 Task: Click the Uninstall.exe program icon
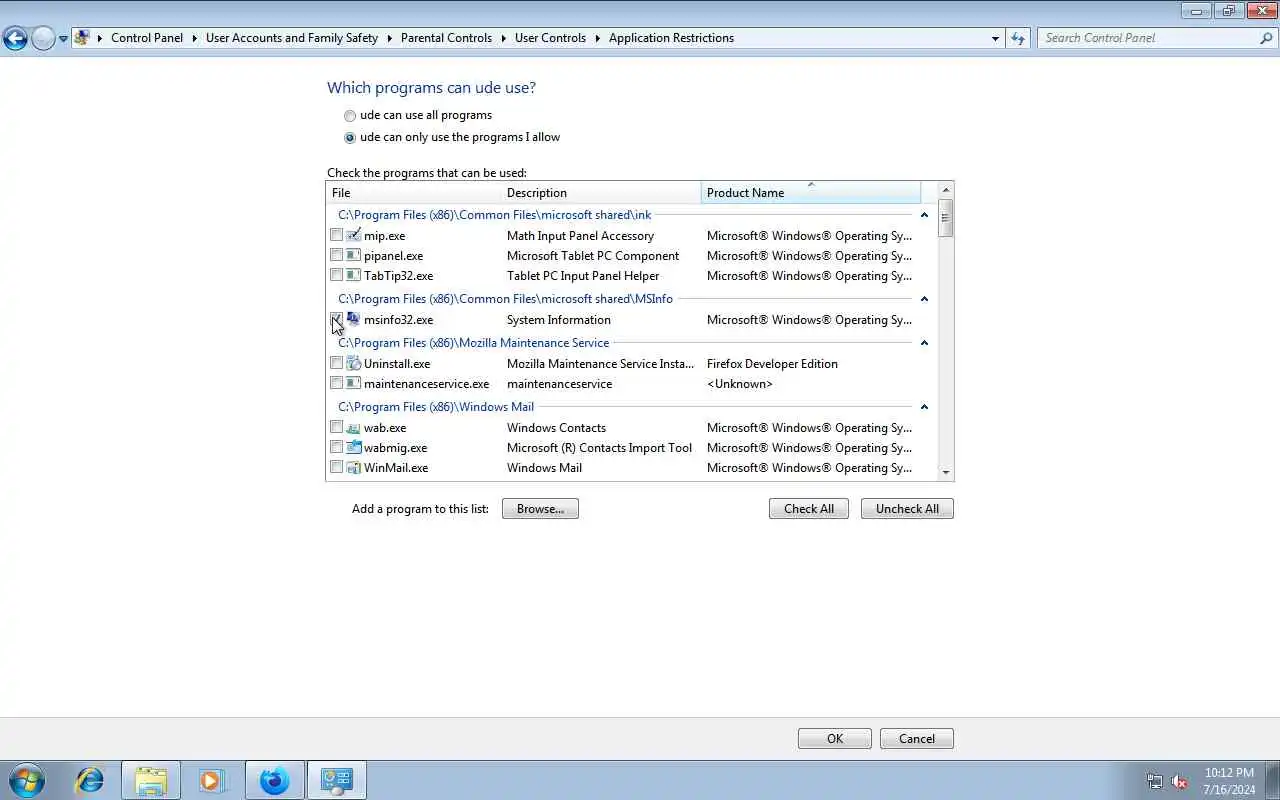point(353,363)
